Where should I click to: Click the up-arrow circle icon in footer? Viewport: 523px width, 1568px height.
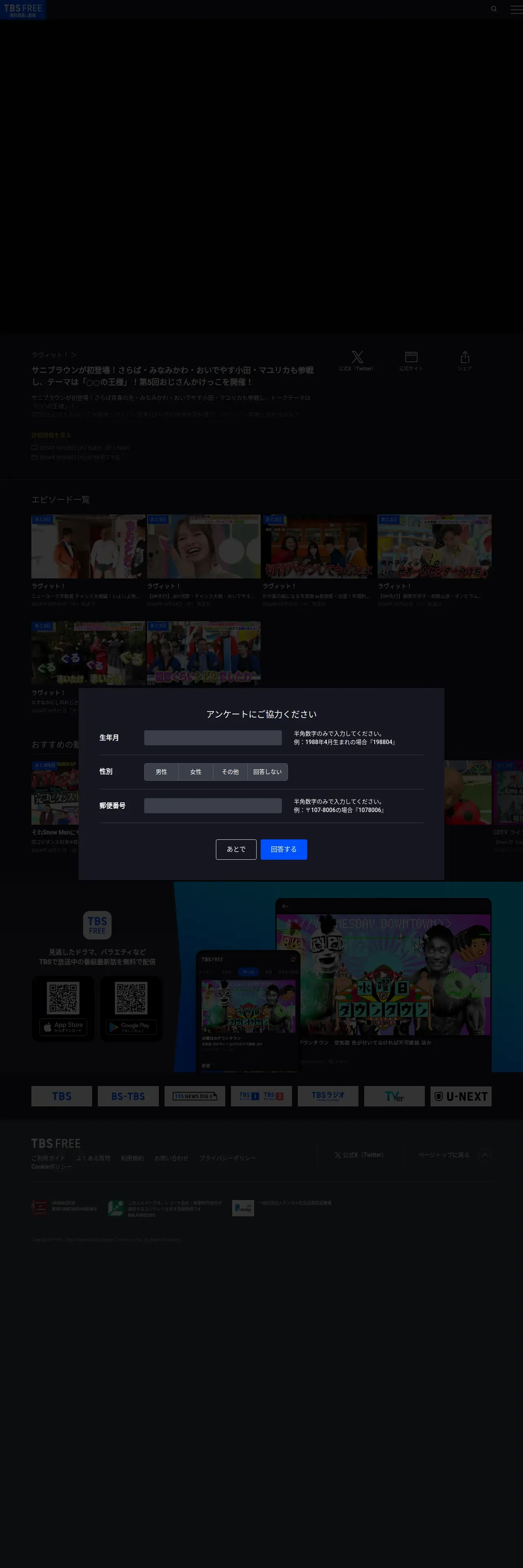pos(485,1155)
